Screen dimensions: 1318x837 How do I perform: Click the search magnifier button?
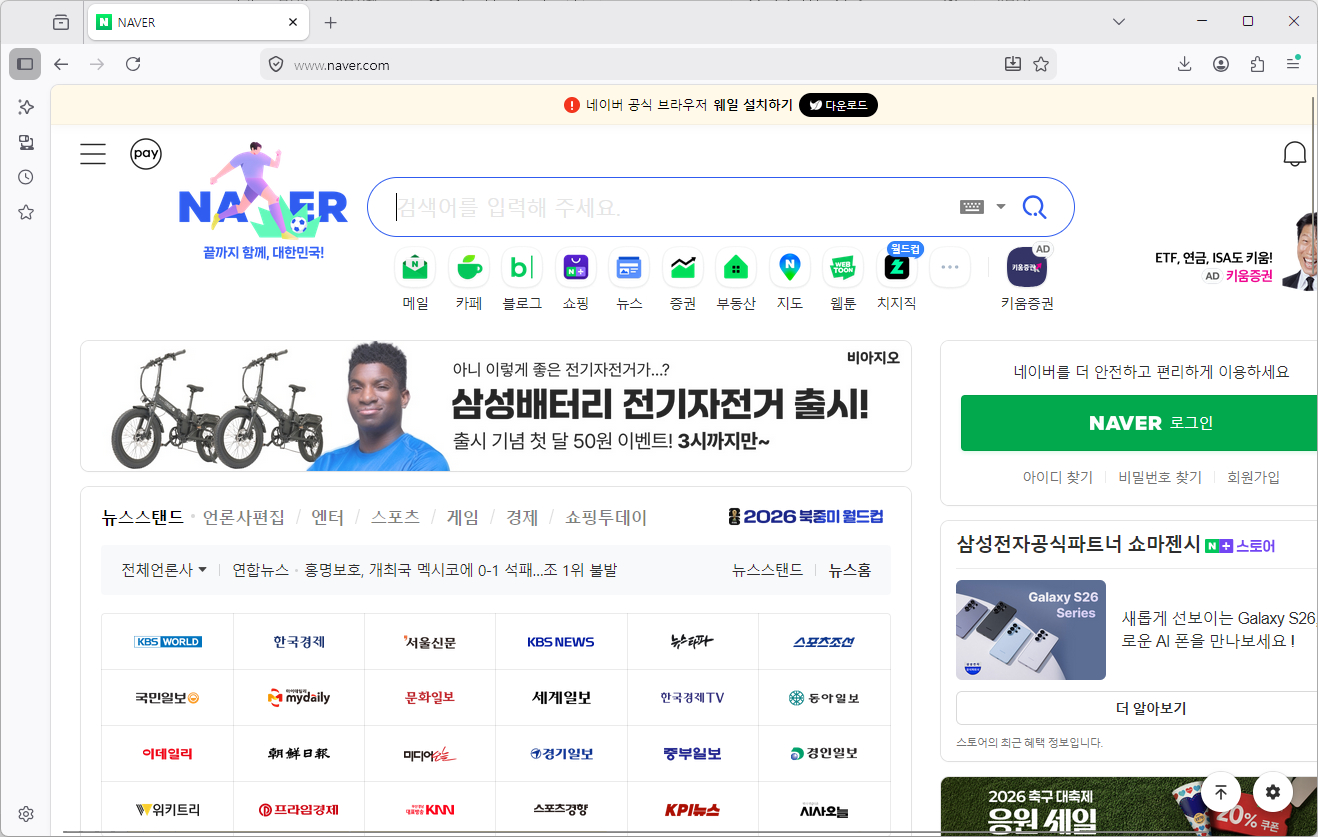(x=1034, y=207)
